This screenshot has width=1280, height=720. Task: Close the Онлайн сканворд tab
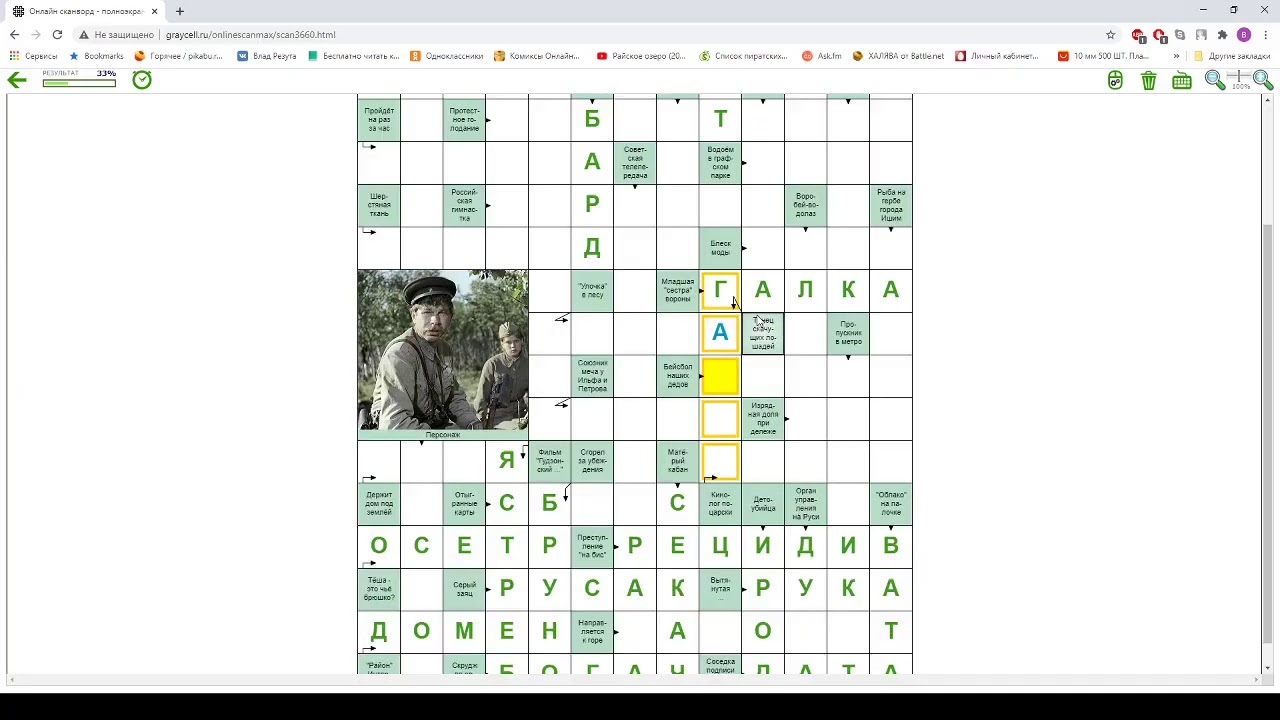pos(154,11)
